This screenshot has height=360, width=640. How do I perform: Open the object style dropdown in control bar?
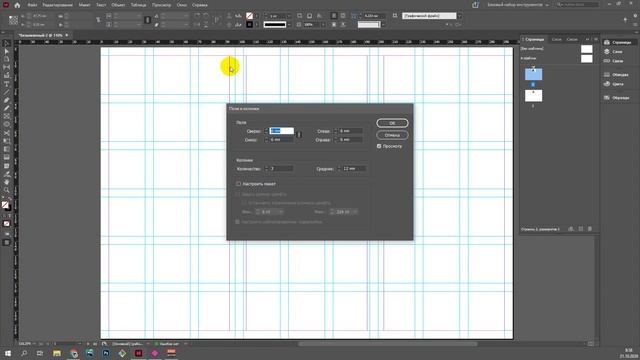coord(460,16)
